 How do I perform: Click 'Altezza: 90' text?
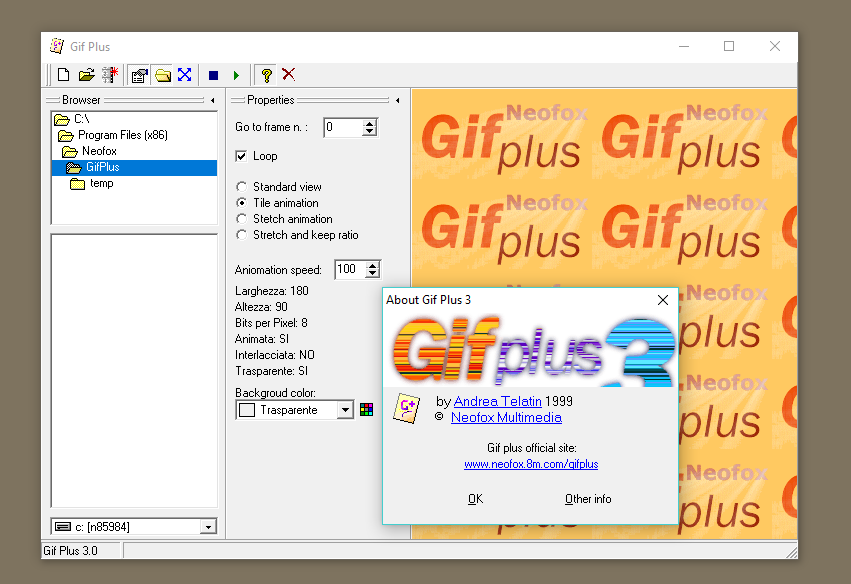pos(261,307)
